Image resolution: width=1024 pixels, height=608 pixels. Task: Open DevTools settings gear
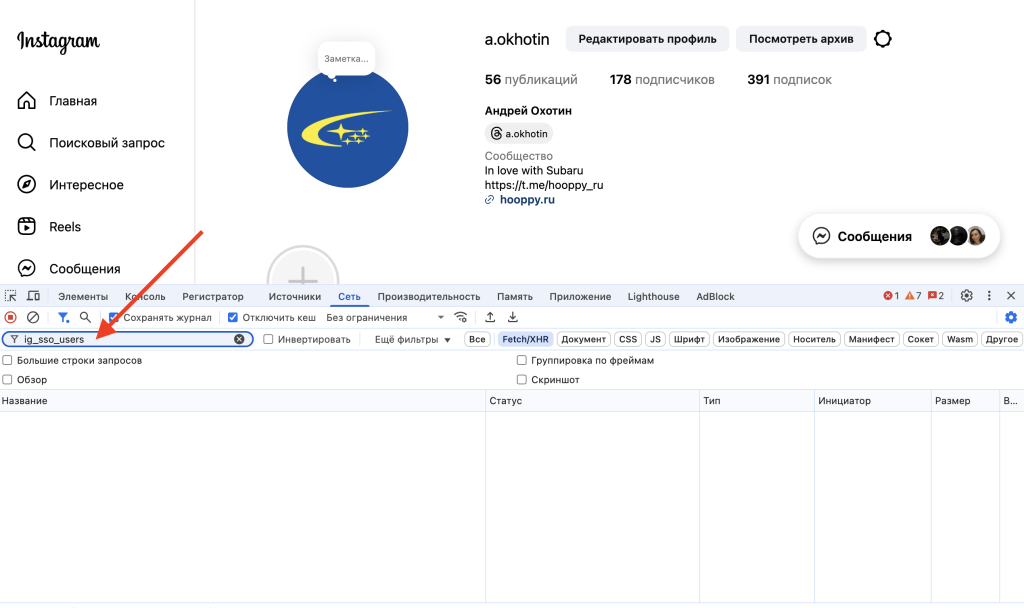click(x=966, y=296)
